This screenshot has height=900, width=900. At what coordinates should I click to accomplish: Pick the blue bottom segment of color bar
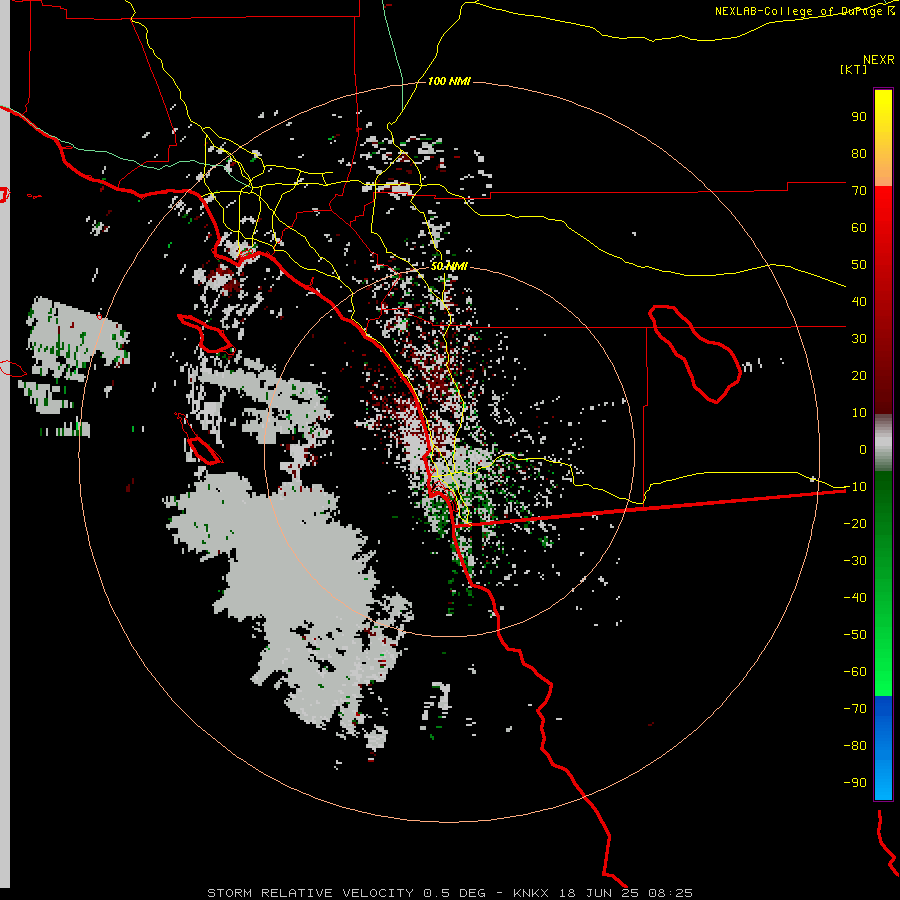tap(883, 748)
